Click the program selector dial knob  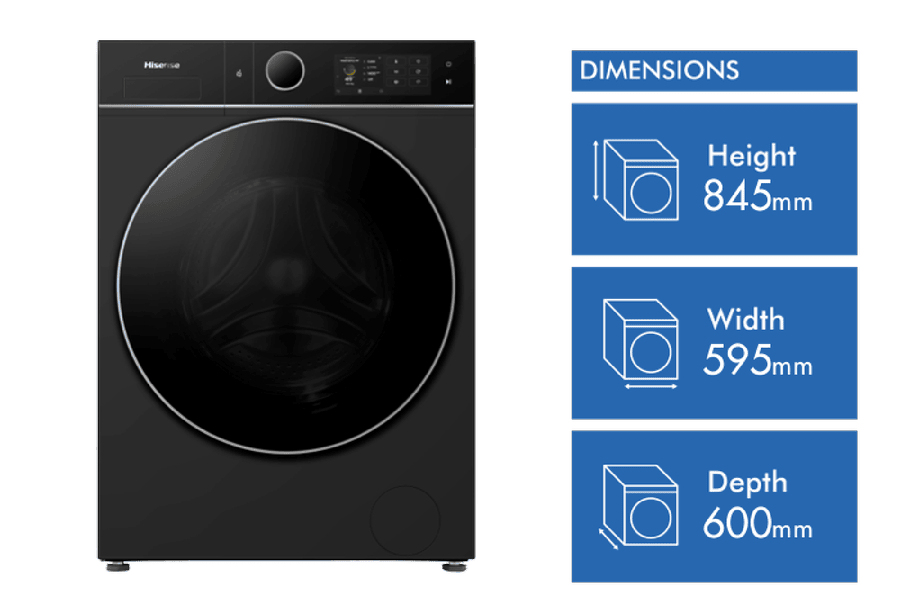click(284, 70)
